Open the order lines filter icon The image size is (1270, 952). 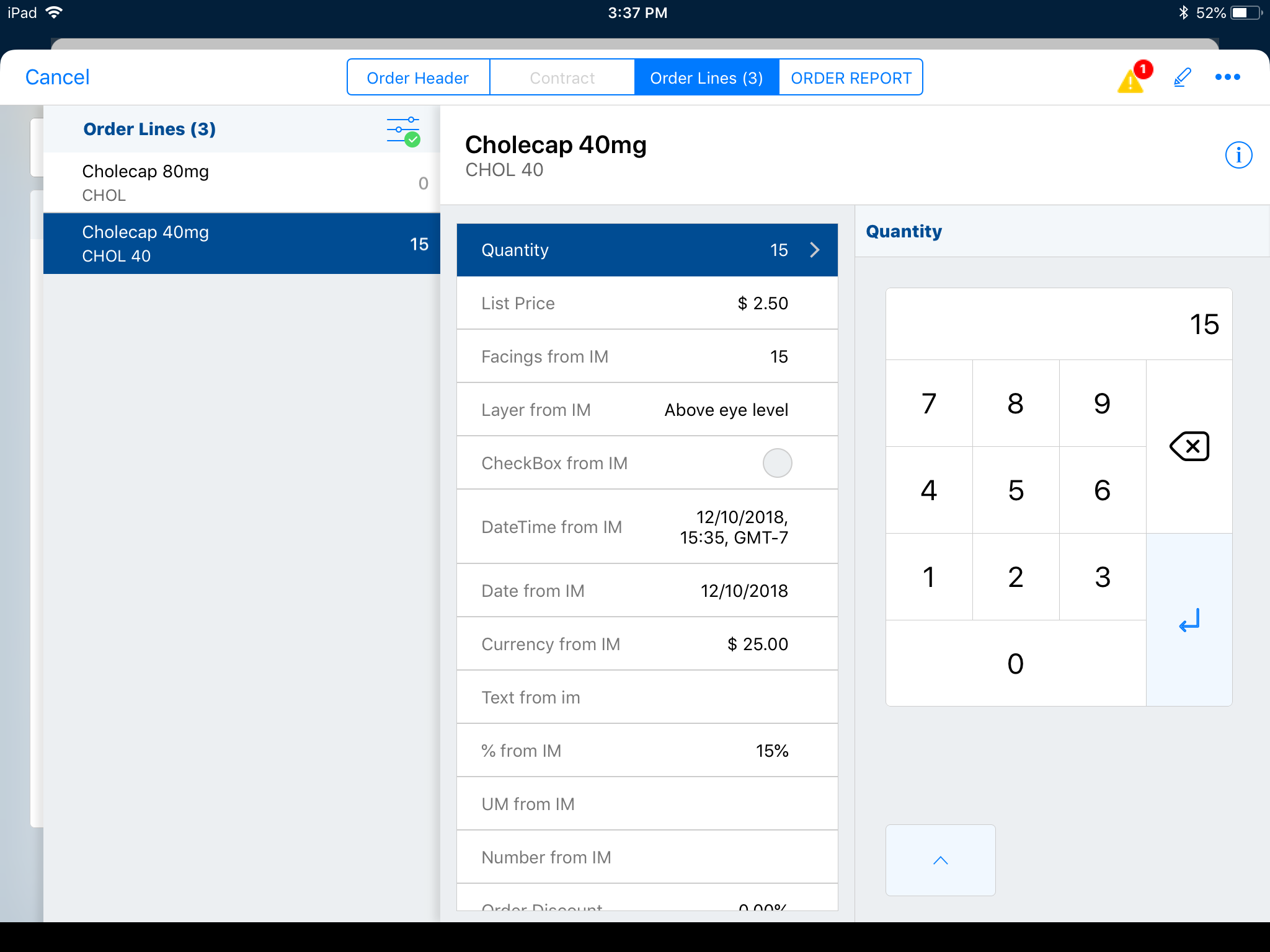403,131
